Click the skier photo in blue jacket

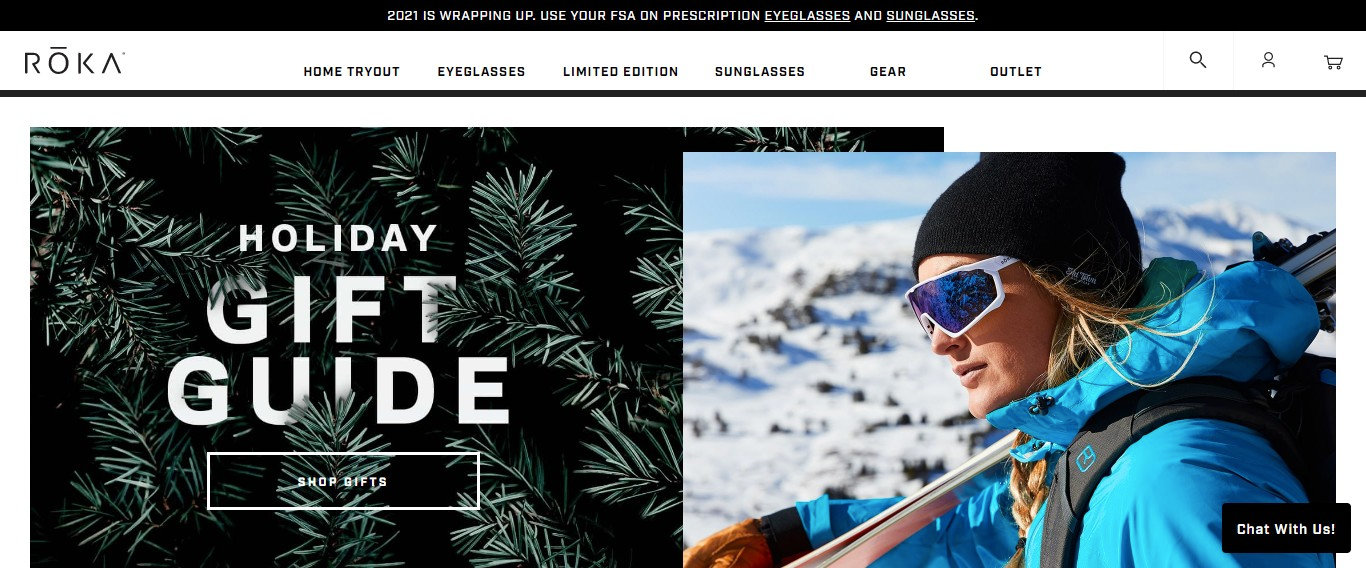click(1009, 360)
